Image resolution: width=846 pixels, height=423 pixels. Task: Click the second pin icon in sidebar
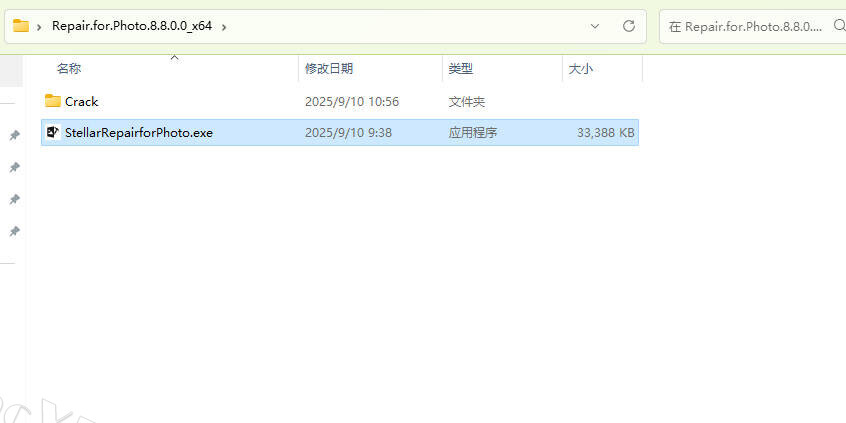click(x=15, y=167)
